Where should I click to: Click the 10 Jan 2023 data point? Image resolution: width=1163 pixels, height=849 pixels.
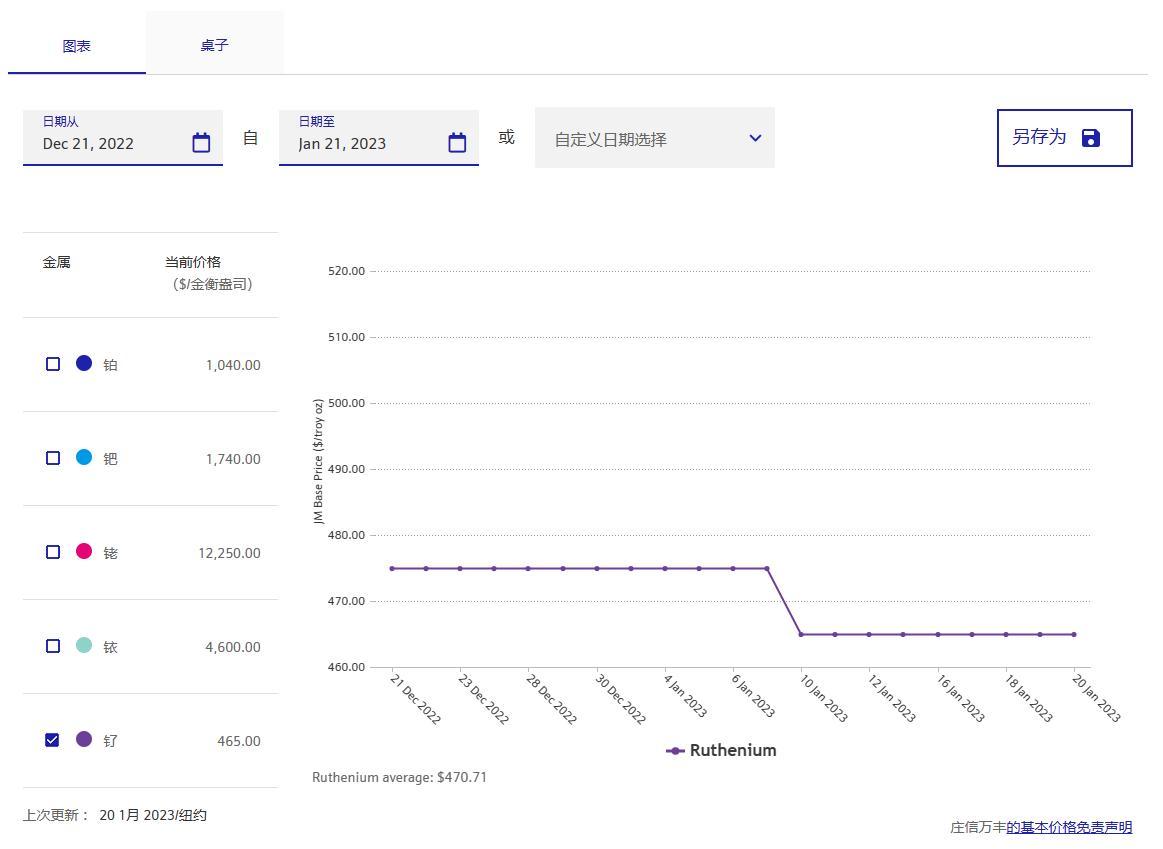[x=801, y=634]
